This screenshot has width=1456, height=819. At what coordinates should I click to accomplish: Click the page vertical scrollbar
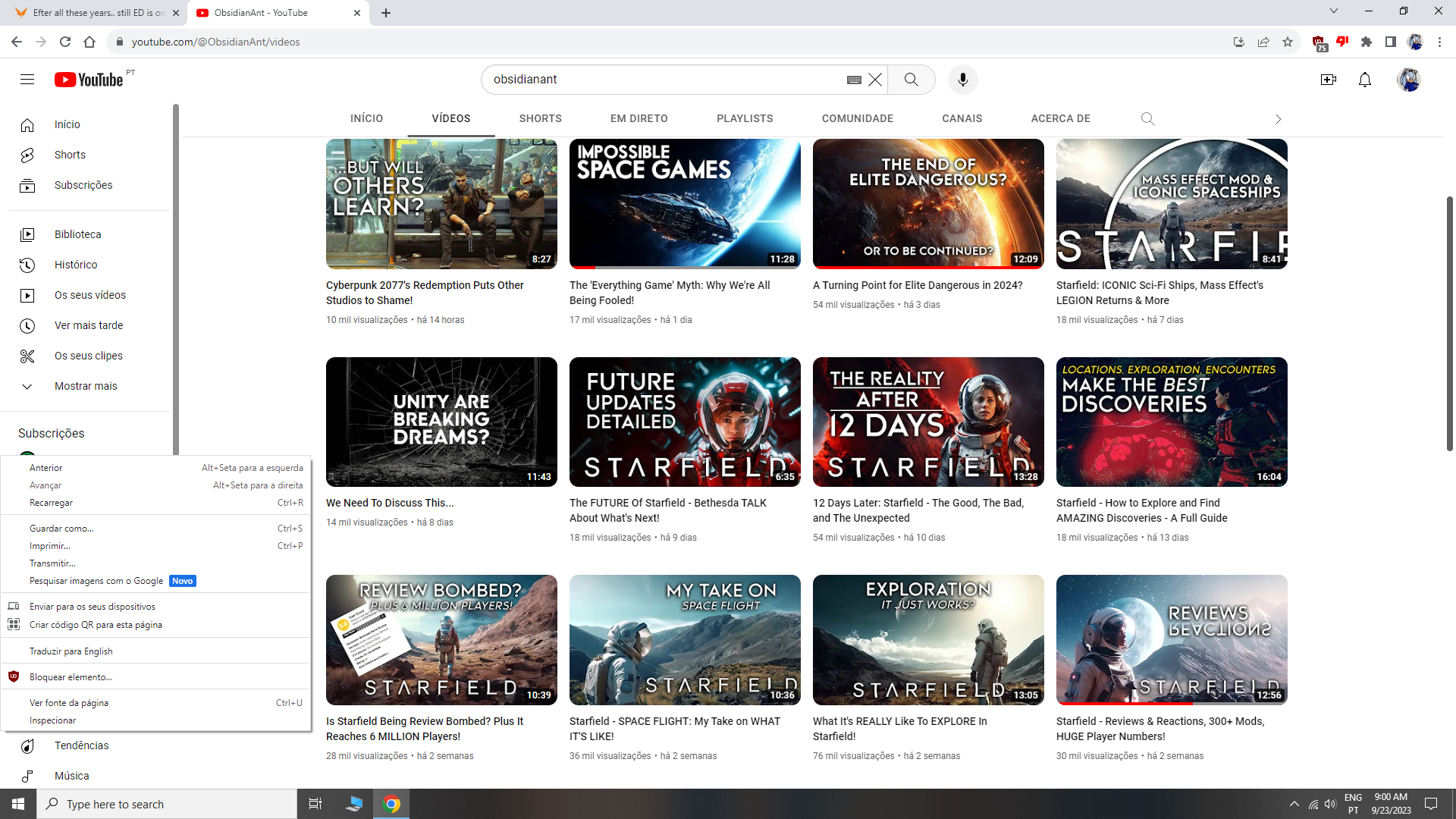click(x=1449, y=322)
